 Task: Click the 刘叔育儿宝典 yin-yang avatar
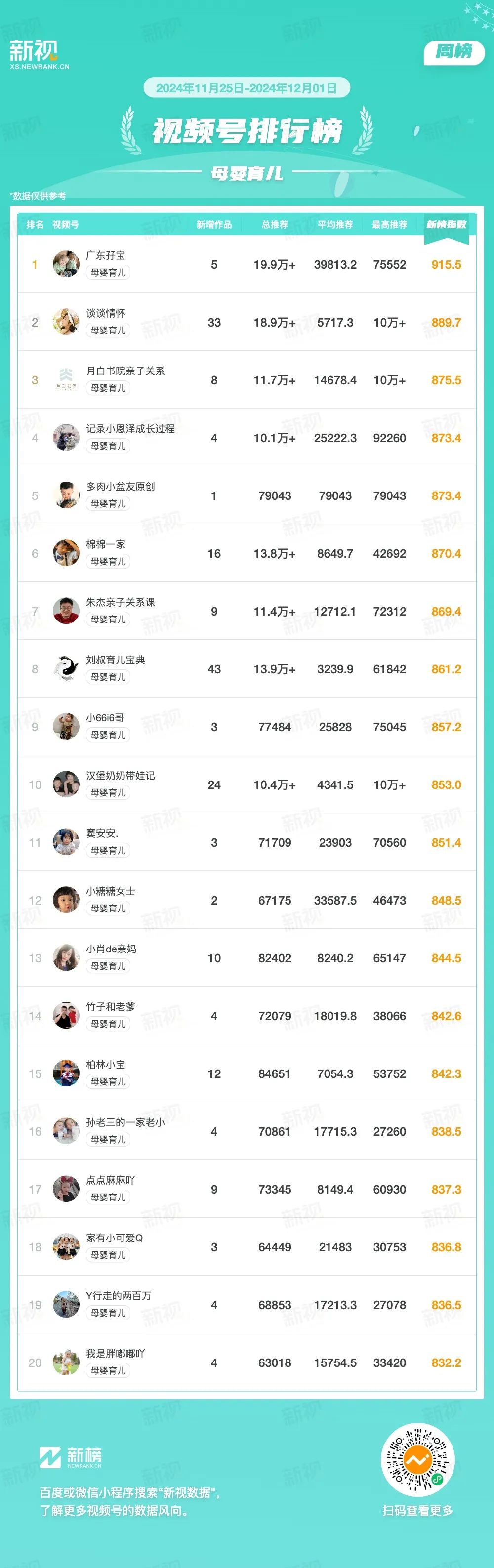(x=66, y=669)
